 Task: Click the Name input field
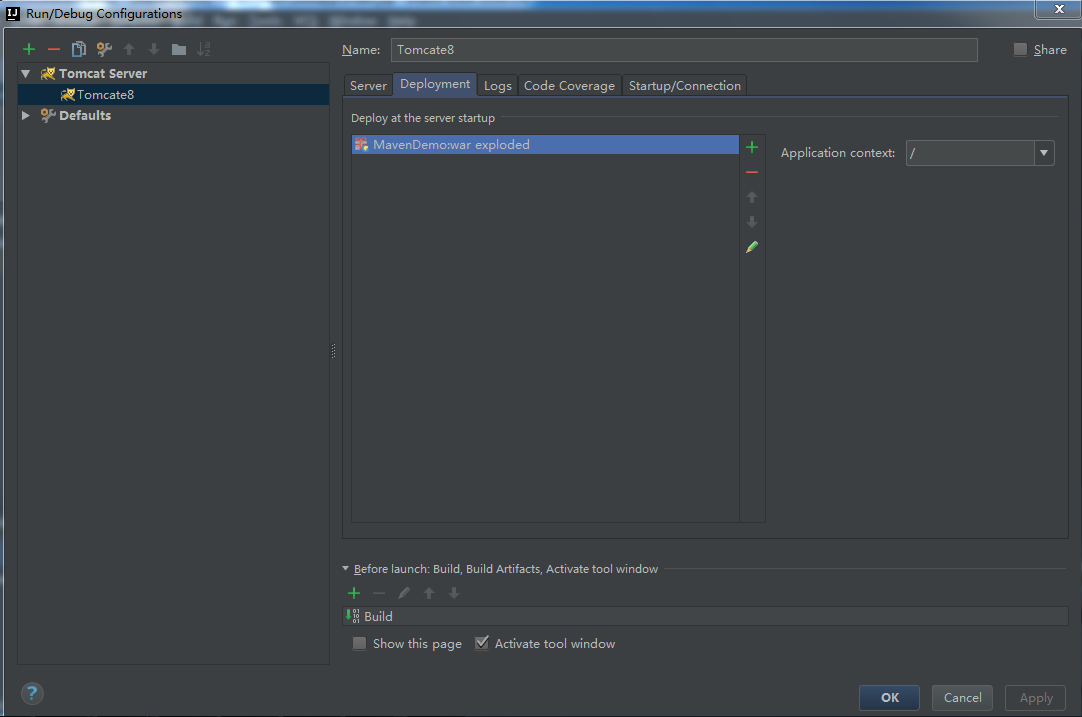[684, 50]
